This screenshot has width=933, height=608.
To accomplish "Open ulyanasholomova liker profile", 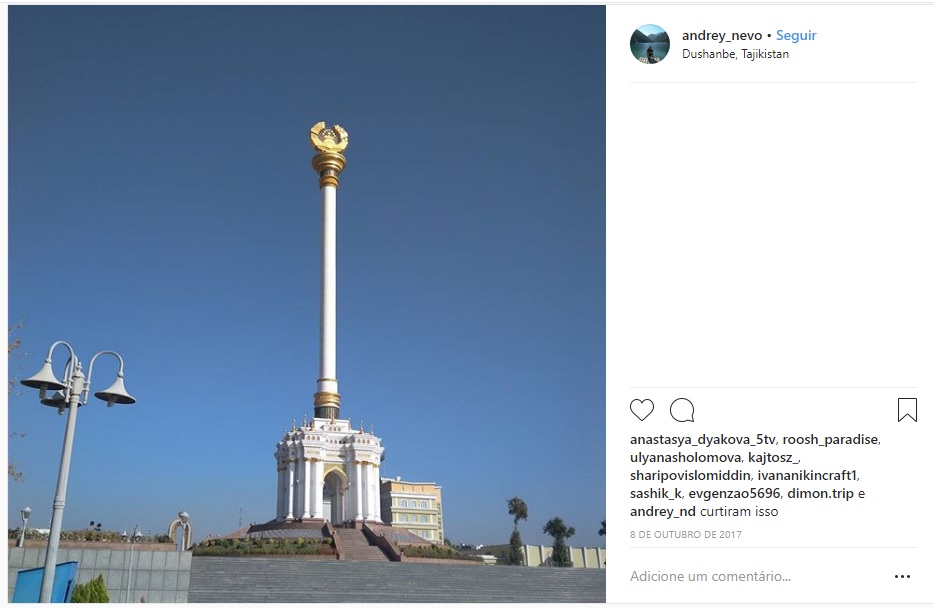I will [685, 457].
